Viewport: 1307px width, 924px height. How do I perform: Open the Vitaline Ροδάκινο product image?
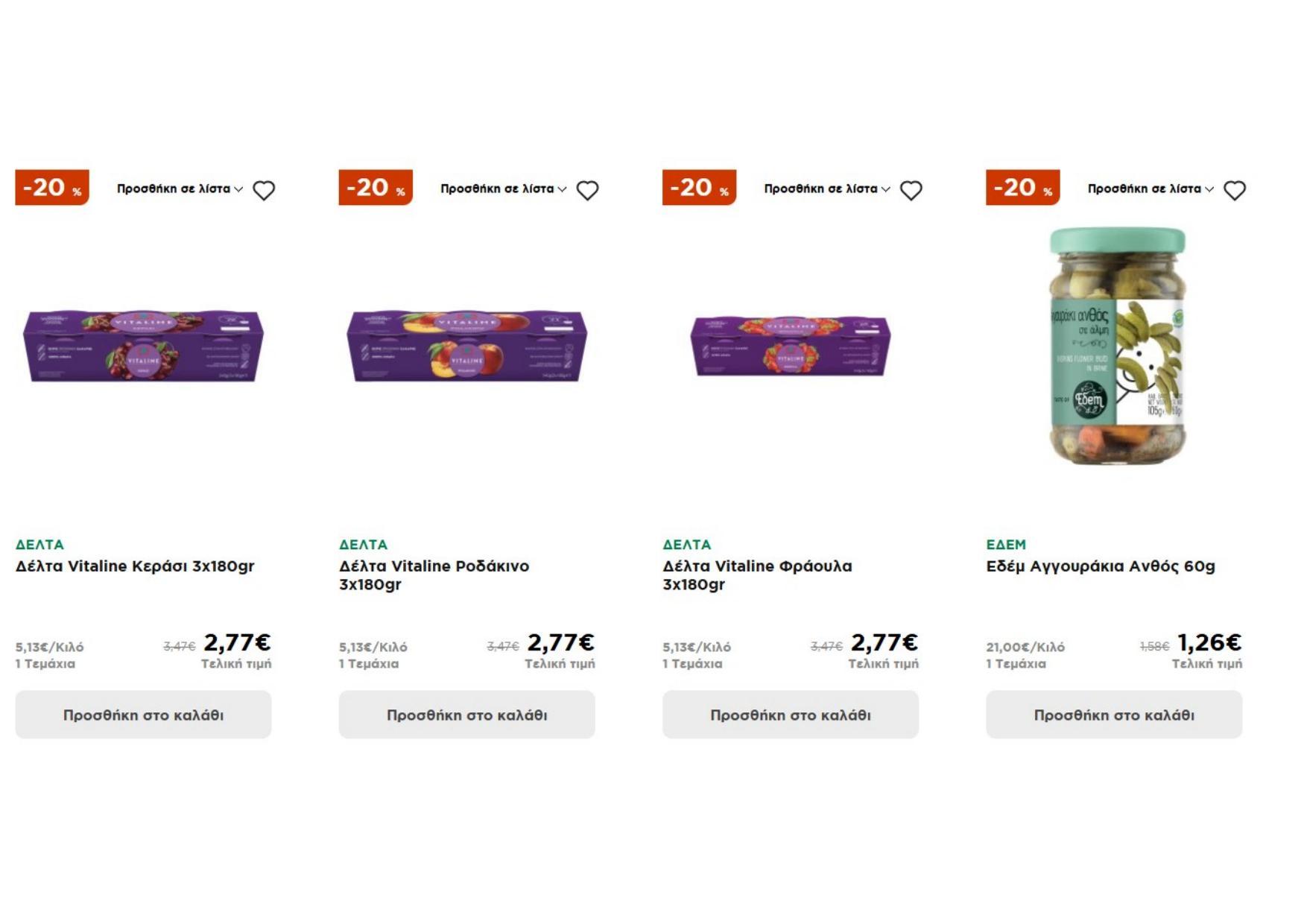466,346
